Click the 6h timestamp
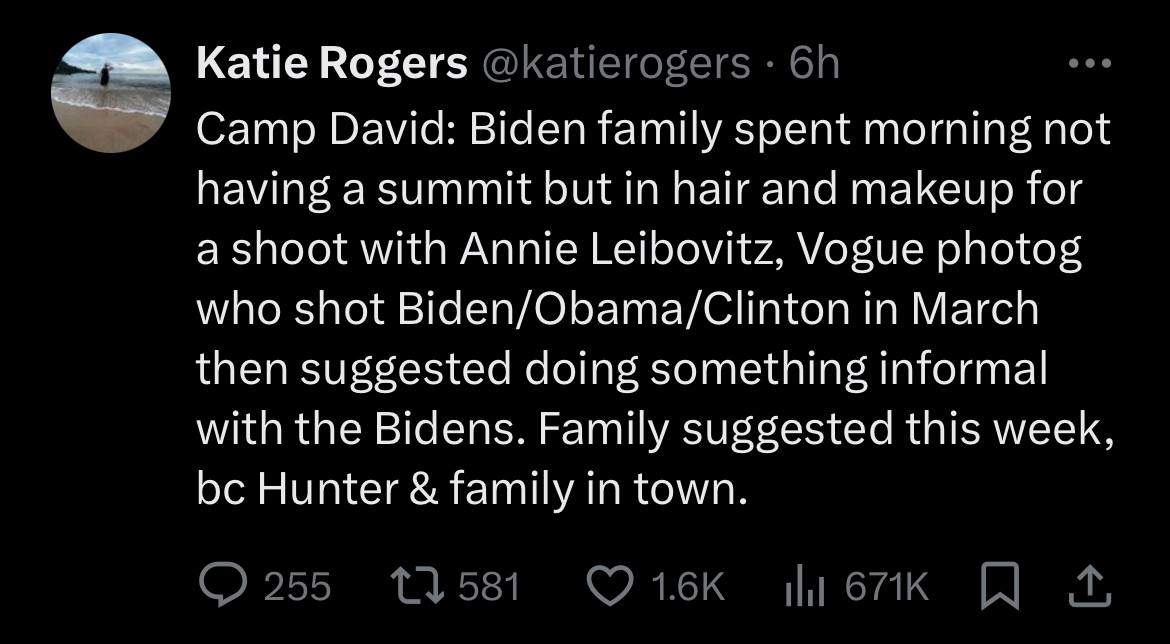Image resolution: width=1170 pixels, height=644 pixels. click(814, 65)
